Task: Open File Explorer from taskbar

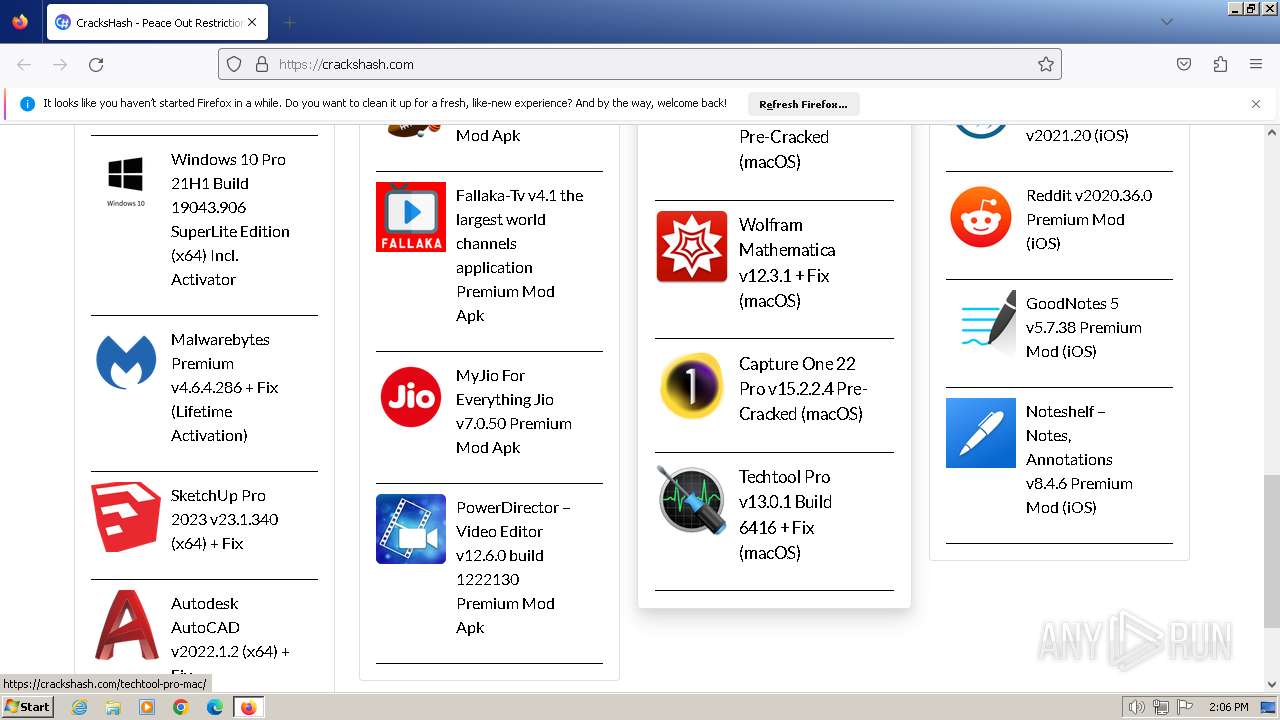Action: coord(113,707)
